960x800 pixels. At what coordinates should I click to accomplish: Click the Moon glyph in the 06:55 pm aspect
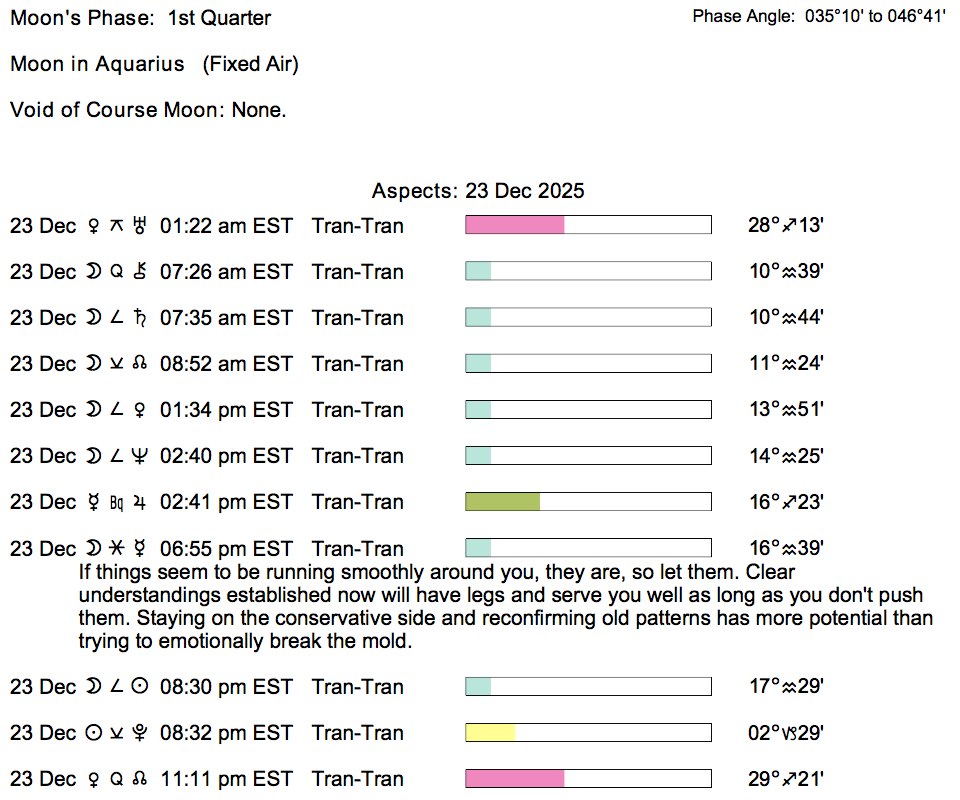click(93, 548)
